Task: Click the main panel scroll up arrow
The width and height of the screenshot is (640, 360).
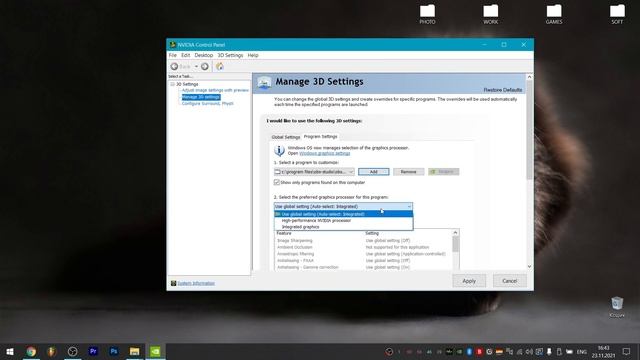Action: (529, 77)
